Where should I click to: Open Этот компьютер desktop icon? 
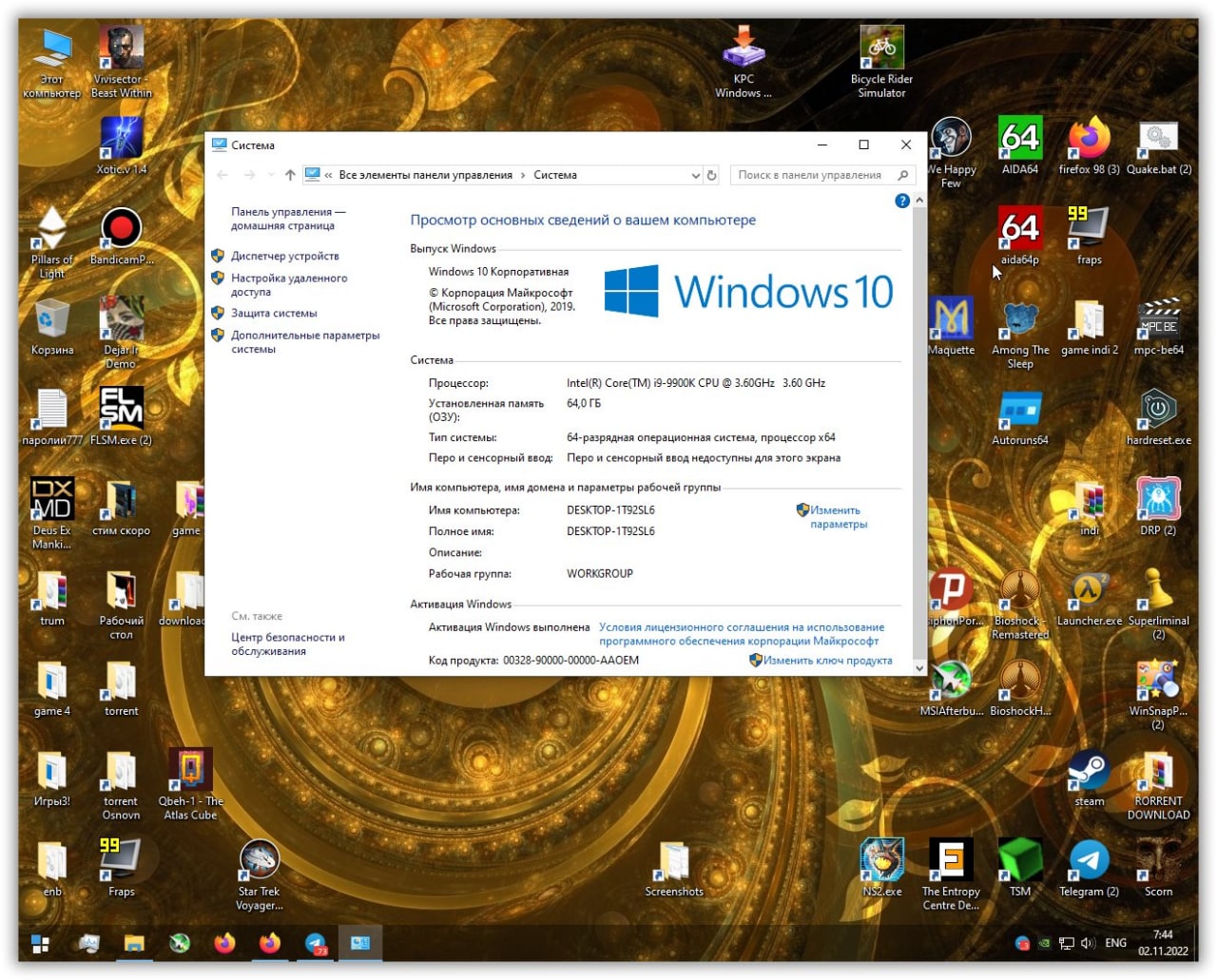(x=52, y=62)
